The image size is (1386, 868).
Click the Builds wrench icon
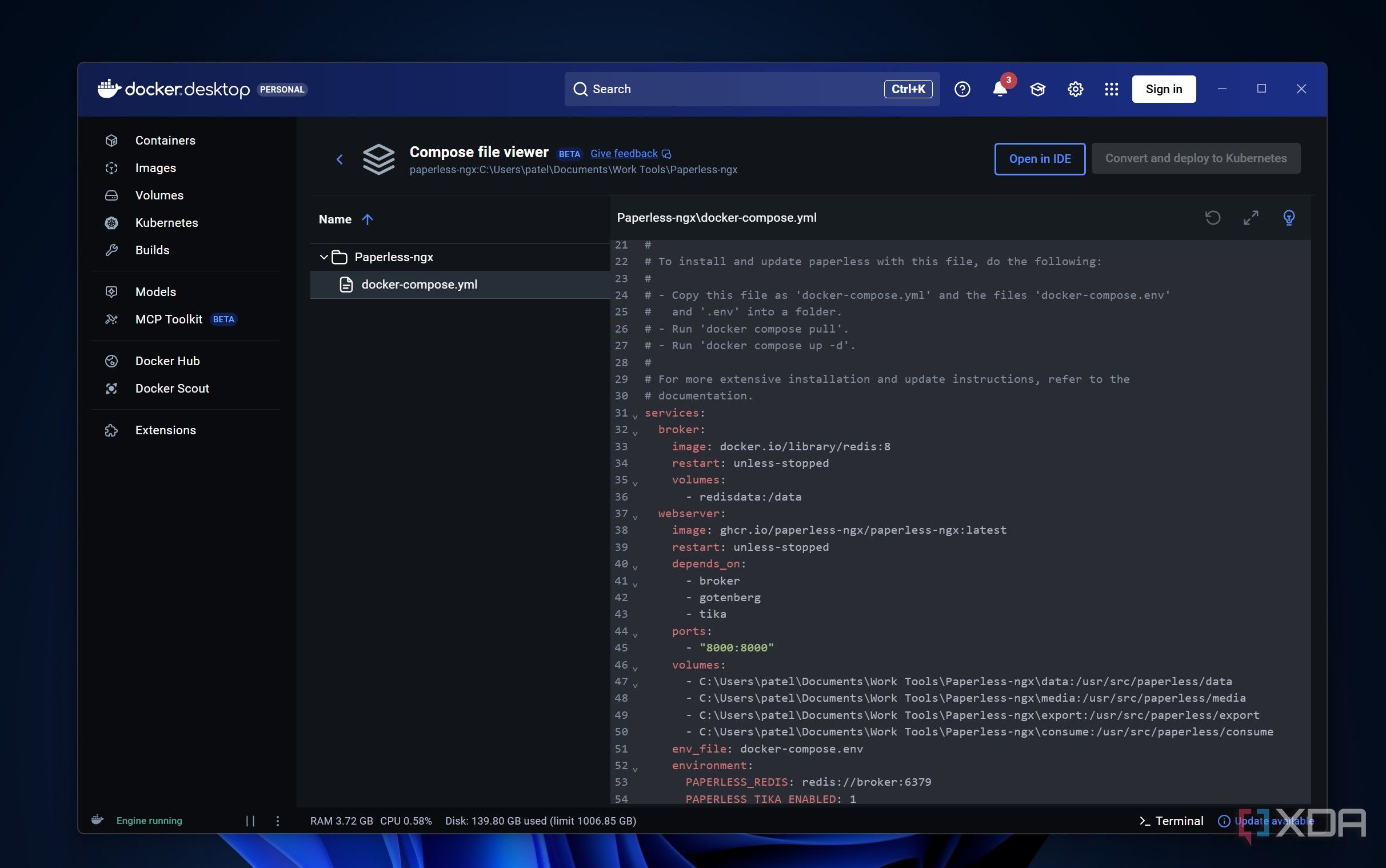click(x=111, y=250)
